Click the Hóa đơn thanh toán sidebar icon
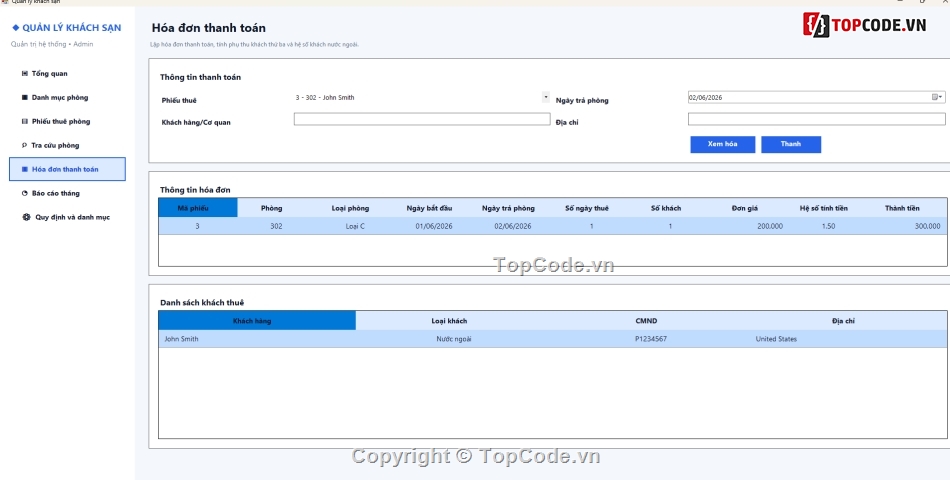 click(24, 169)
